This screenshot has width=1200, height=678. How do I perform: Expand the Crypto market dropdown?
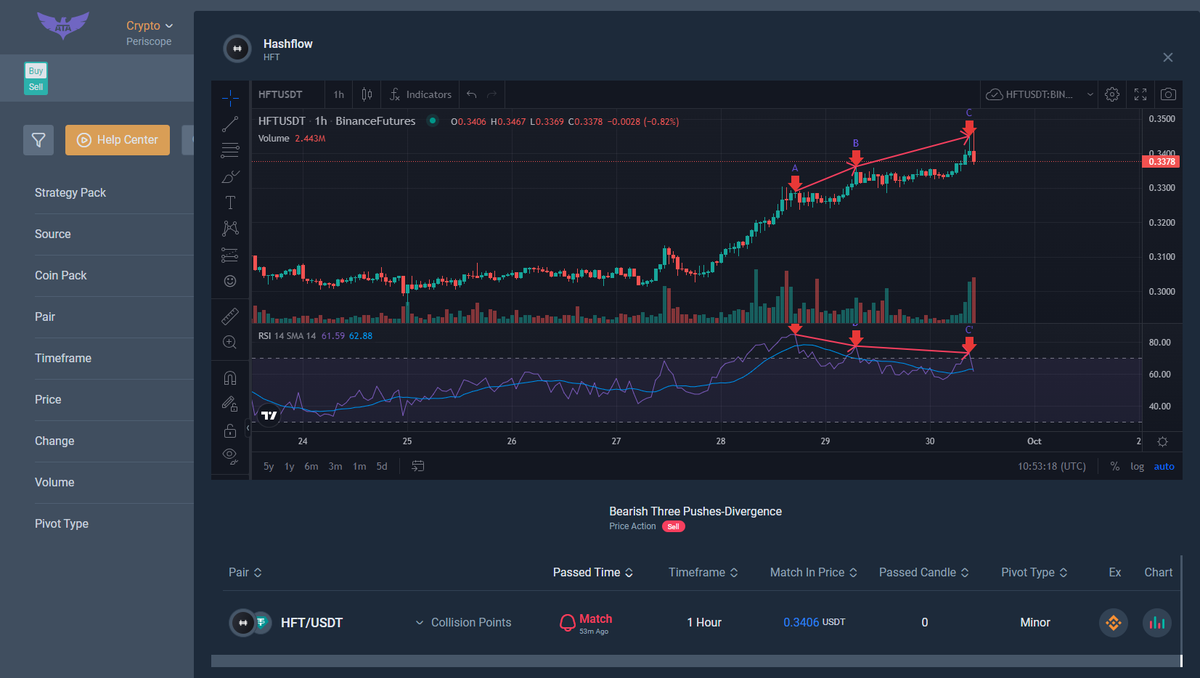point(149,26)
